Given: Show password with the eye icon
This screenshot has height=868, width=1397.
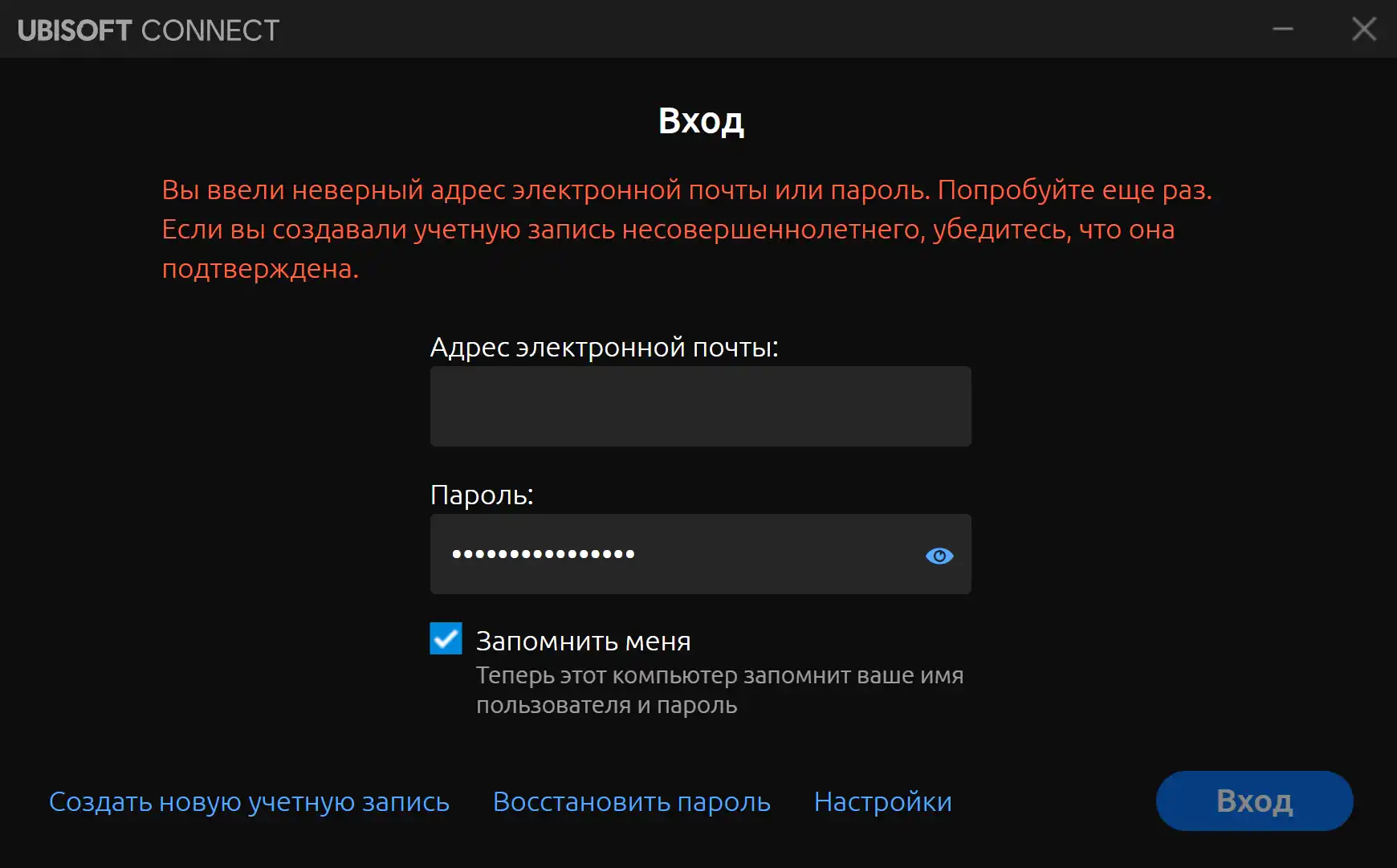Looking at the screenshot, I should (x=939, y=556).
